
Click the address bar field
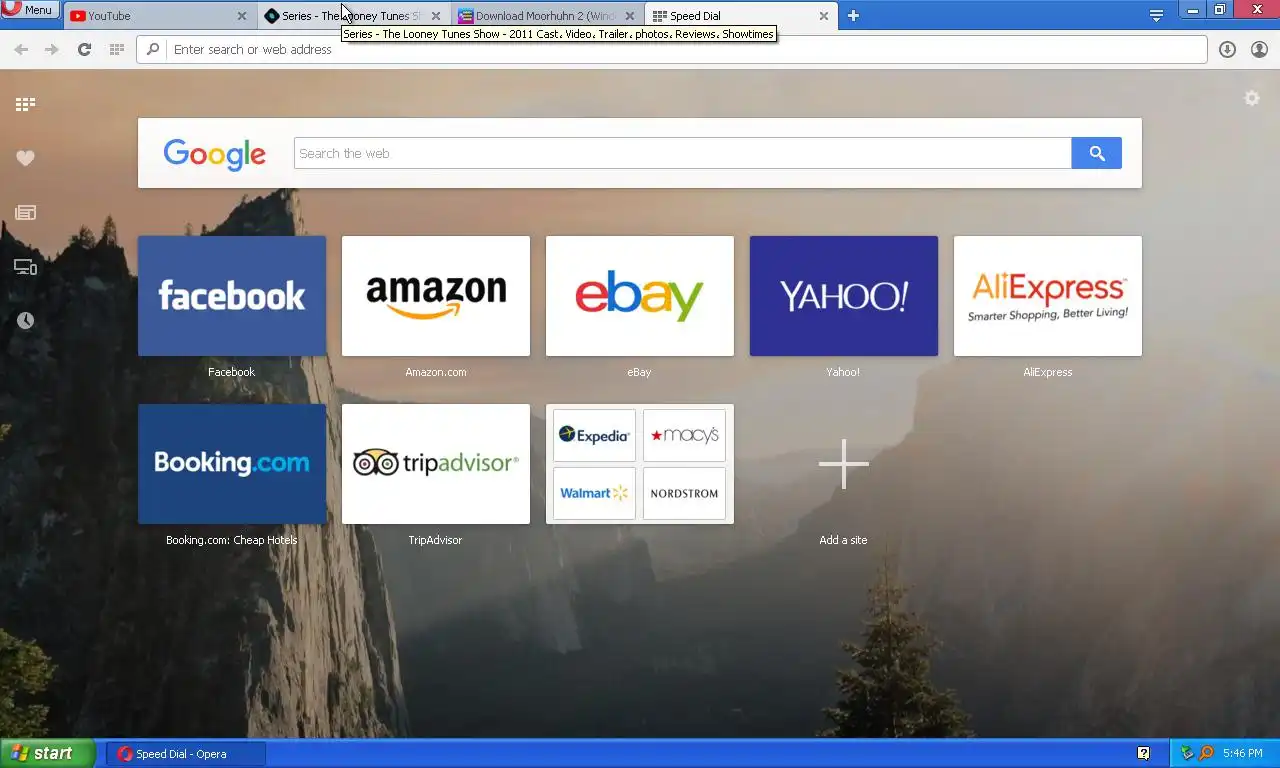tap(672, 49)
